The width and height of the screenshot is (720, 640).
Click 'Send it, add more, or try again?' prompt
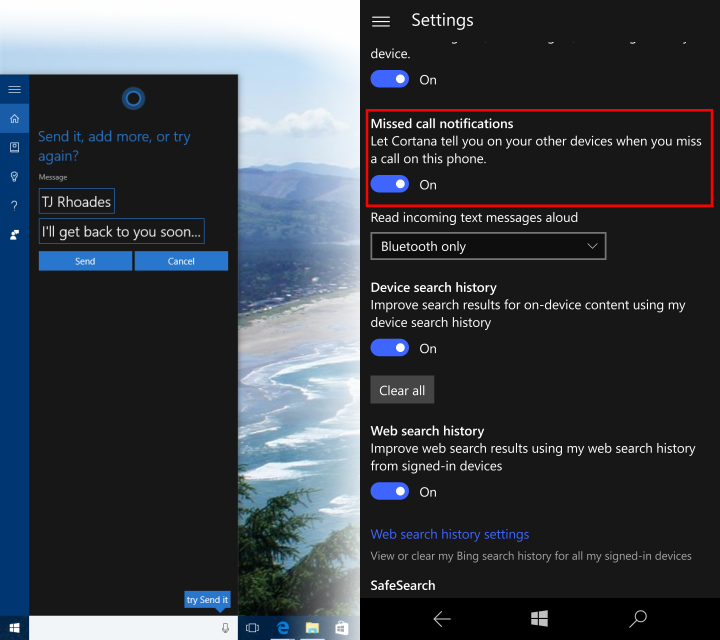click(114, 146)
